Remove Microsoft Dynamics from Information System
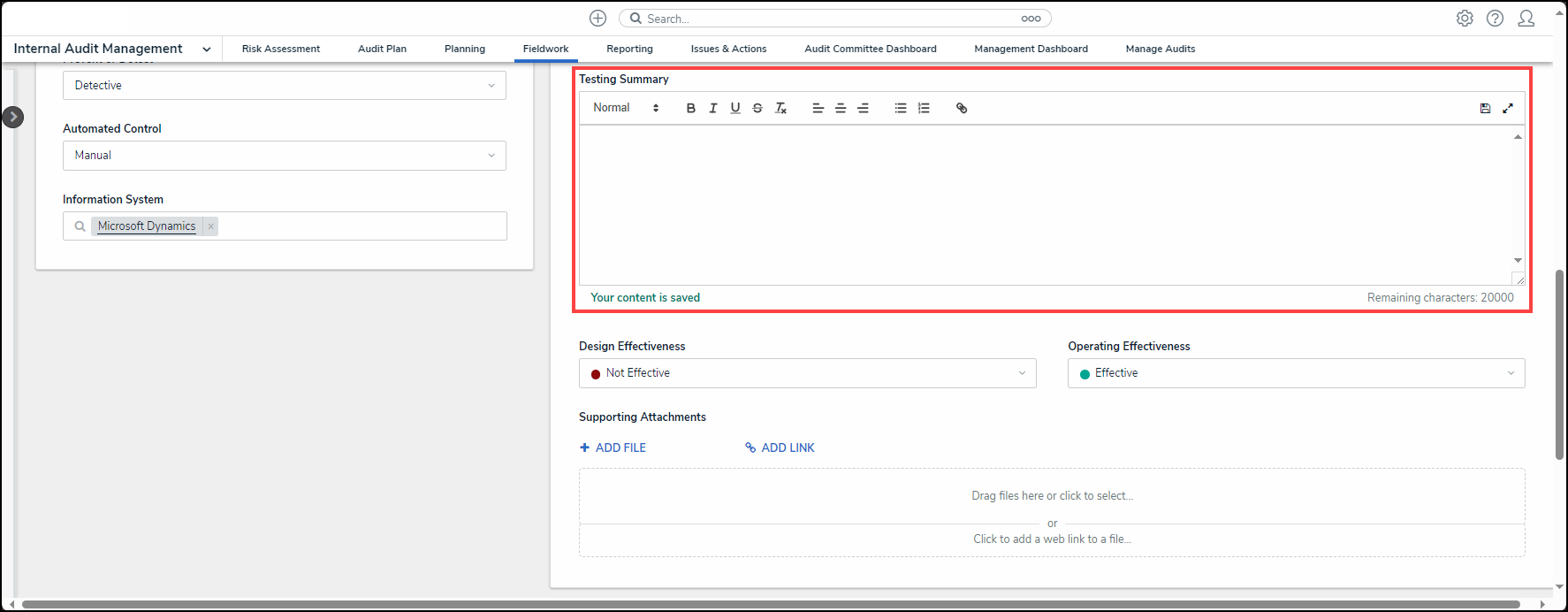Image resolution: width=1568 pixels, height=612 pixels. pyautogui.click(x=210, y=226)
